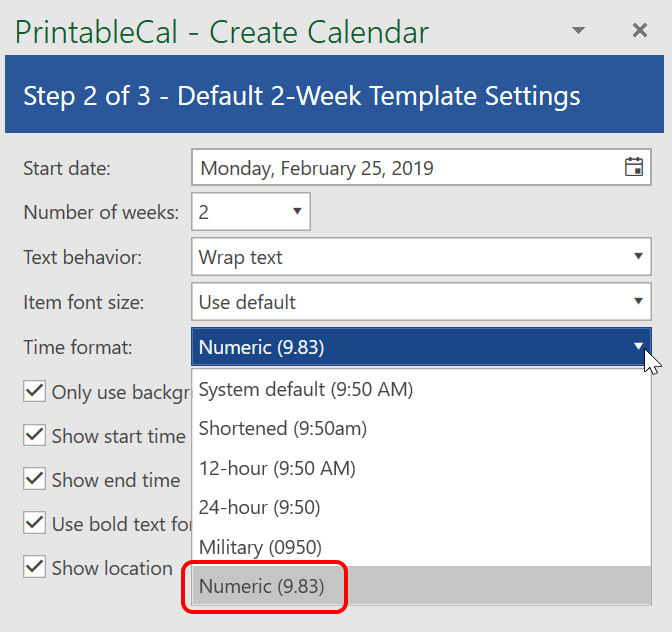Click the Start date text field

click(x=400, y=168)
